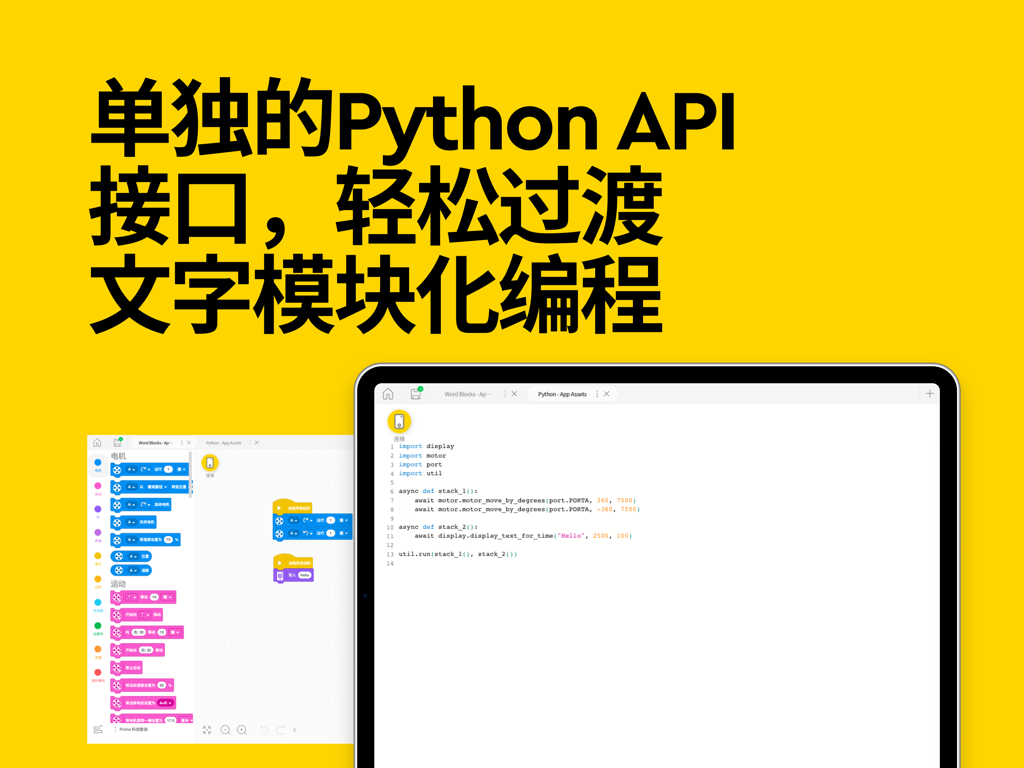Click the hardware device icon near Prime 科创套装

(98, 728)
